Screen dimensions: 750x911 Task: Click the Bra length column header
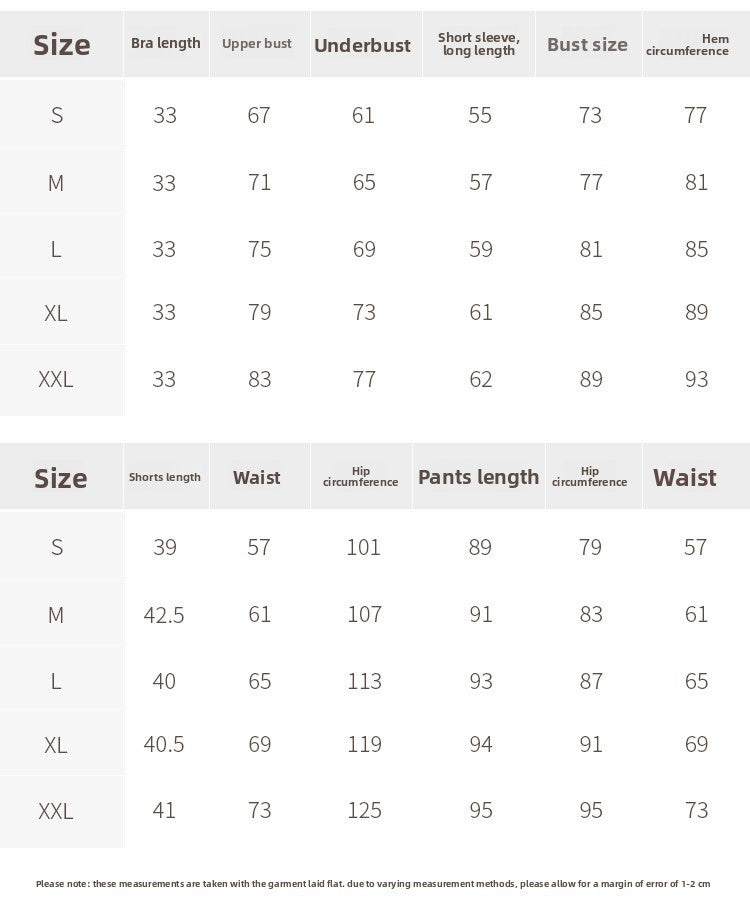(166, 44)
